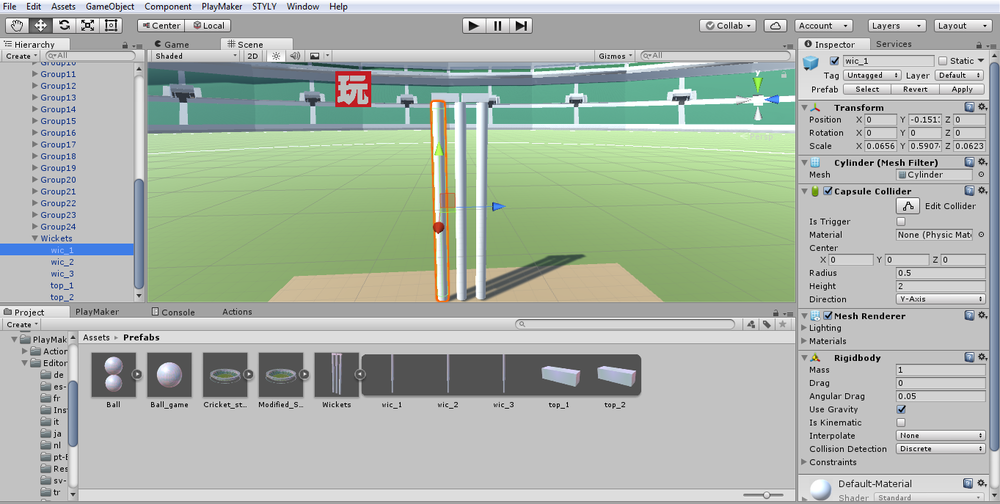Open the Collab button
Screen dimensions: 1000x504
tap(728, 26)
